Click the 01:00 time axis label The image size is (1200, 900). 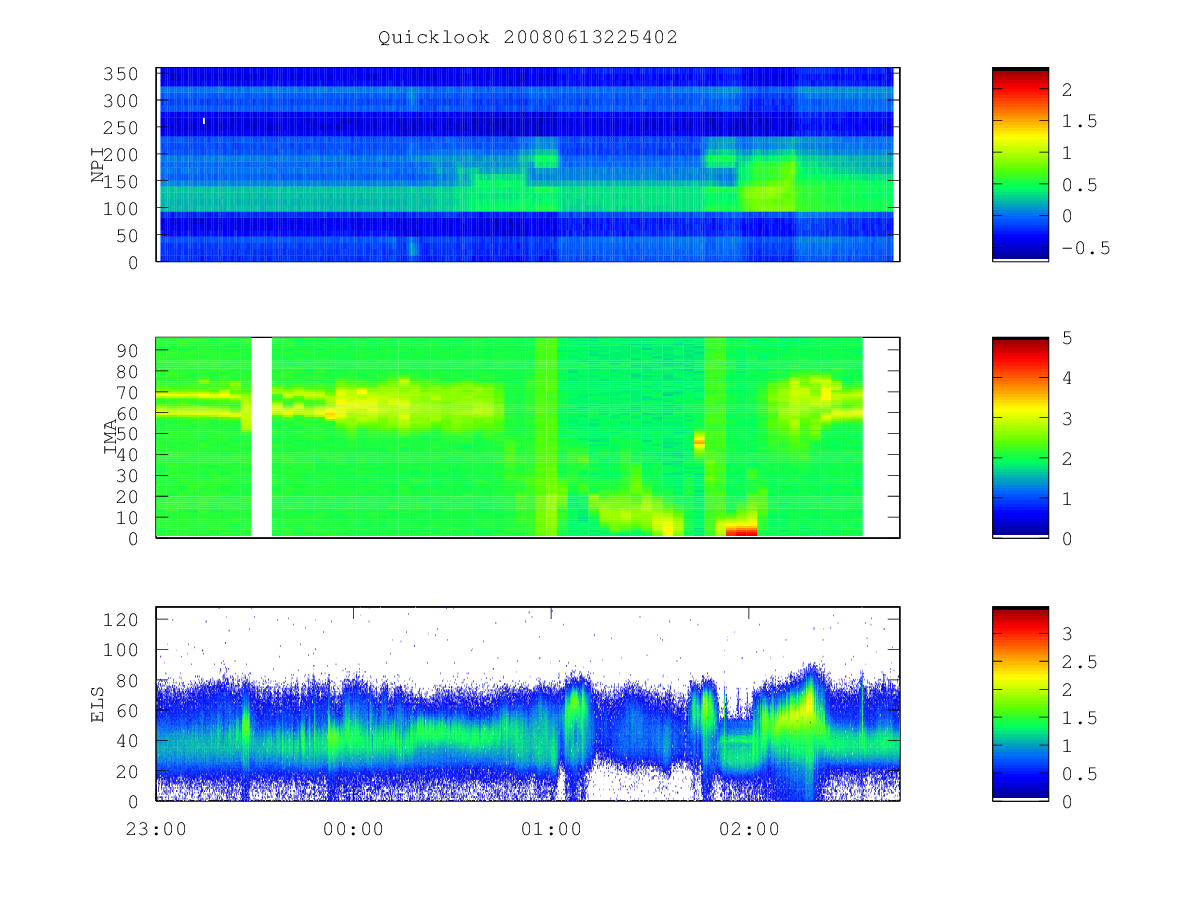[x=552, y=830]
